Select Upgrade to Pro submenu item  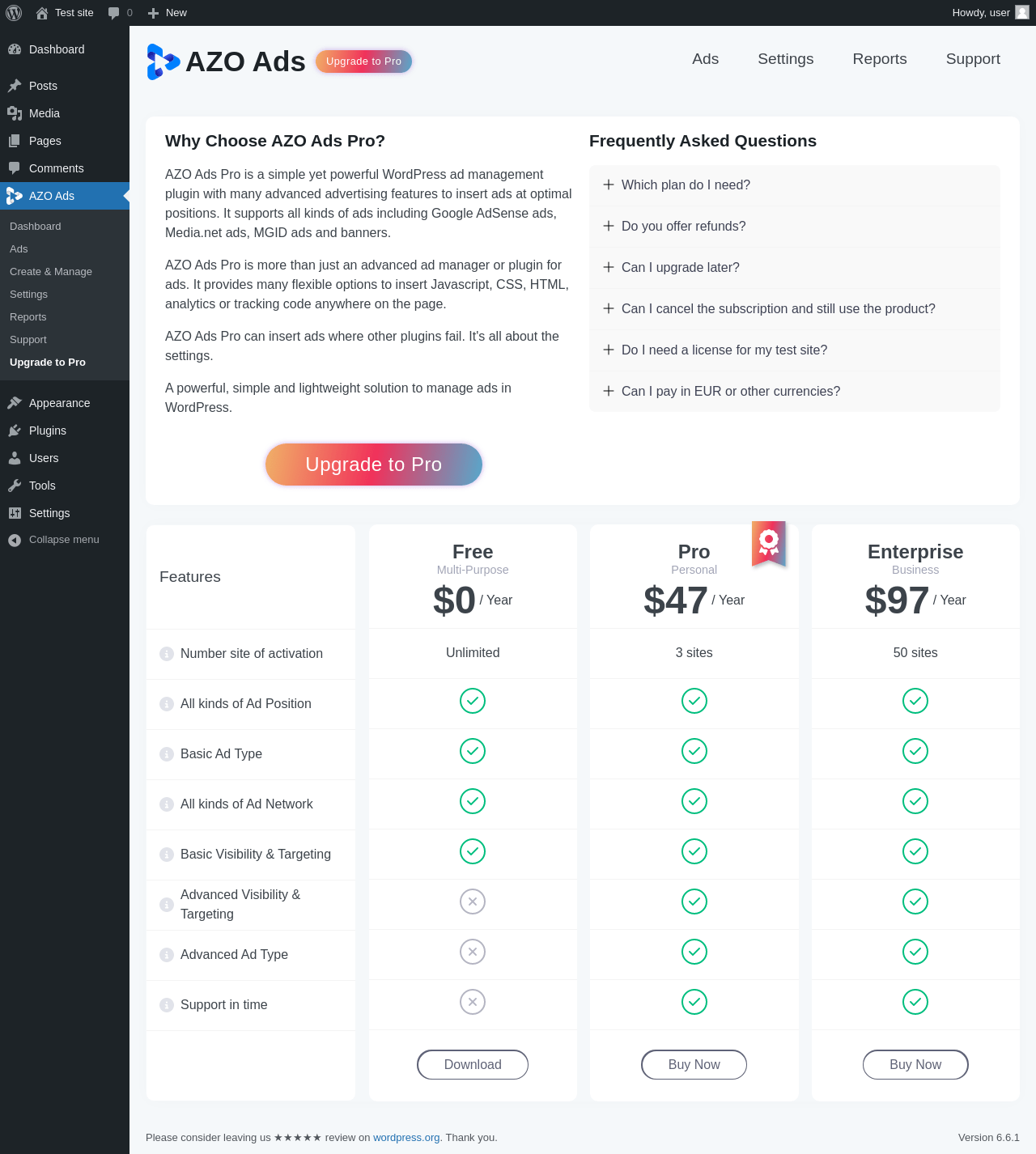tap(65, 363)
